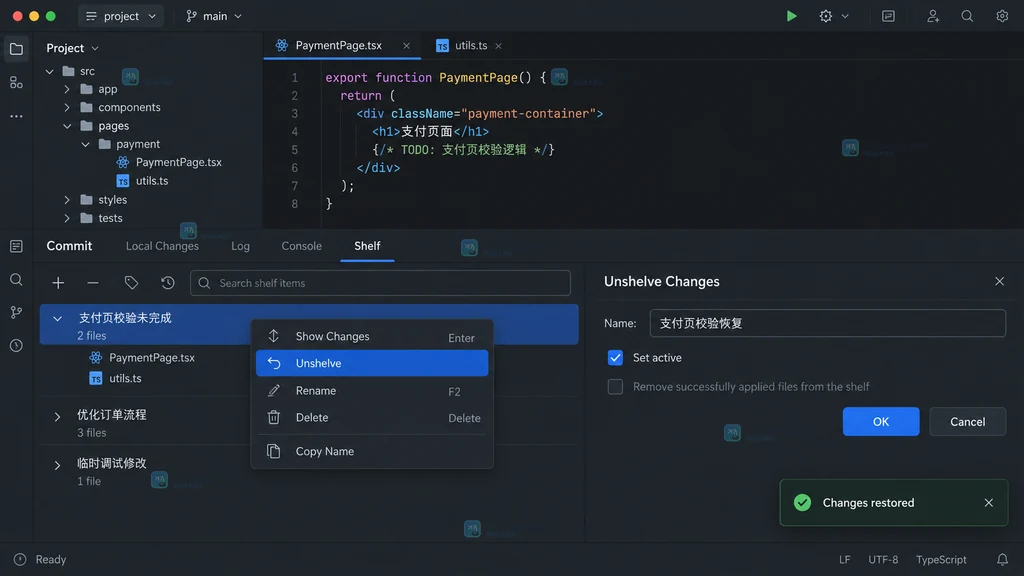Open the Commit tool window sidebar icon
This screenshot has height=576, width=1024.
(16, 246)
